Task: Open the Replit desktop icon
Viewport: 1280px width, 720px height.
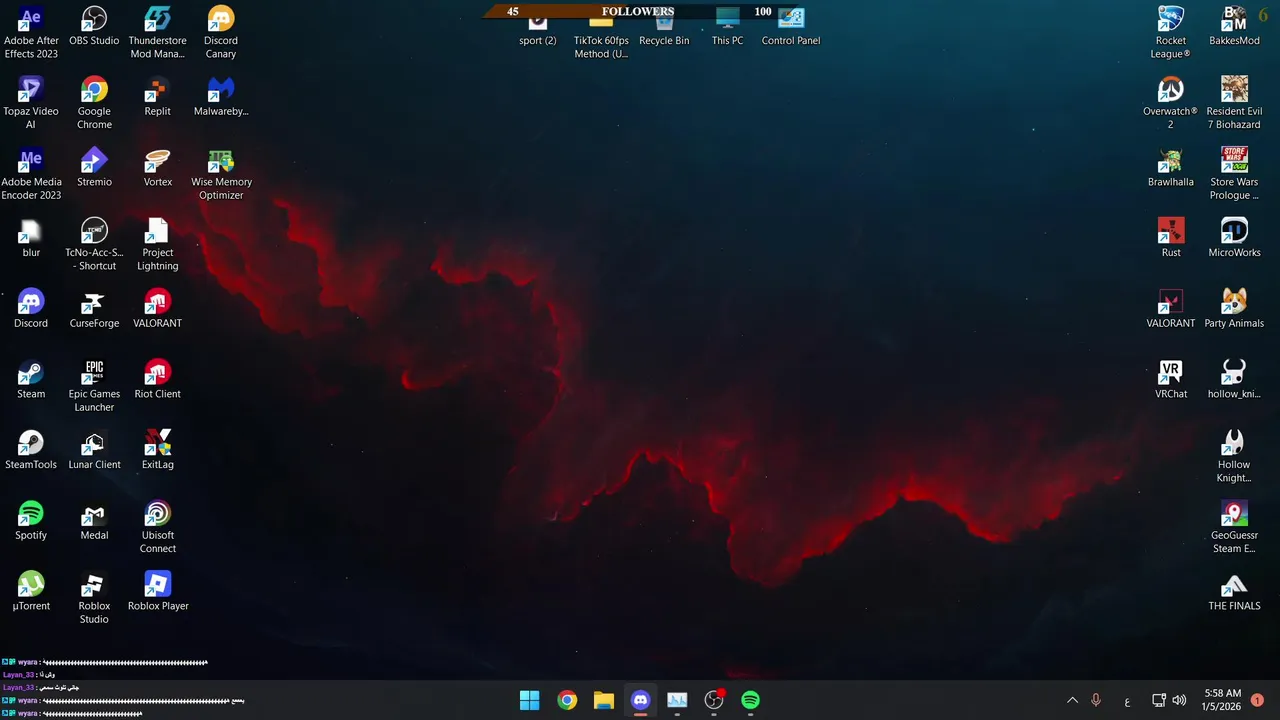Action: point(158,97)
